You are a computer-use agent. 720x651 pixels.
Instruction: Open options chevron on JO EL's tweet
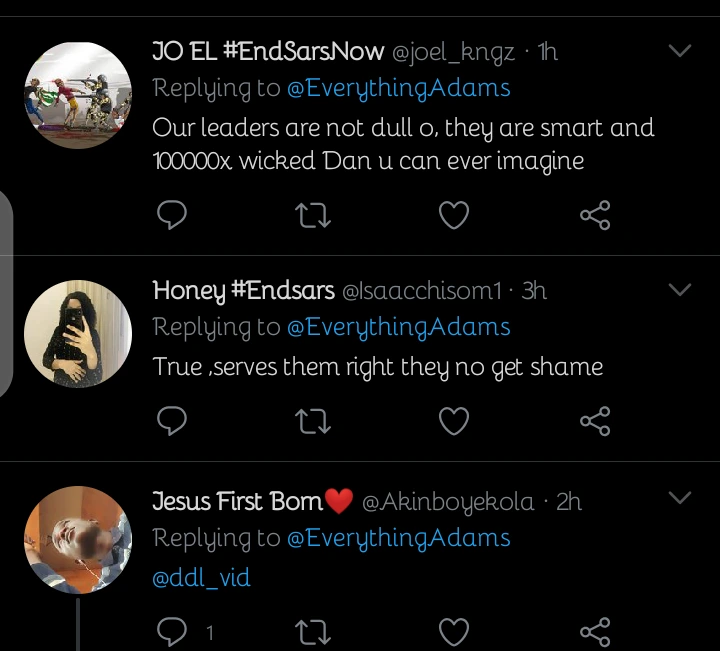(x=679, y=51)
